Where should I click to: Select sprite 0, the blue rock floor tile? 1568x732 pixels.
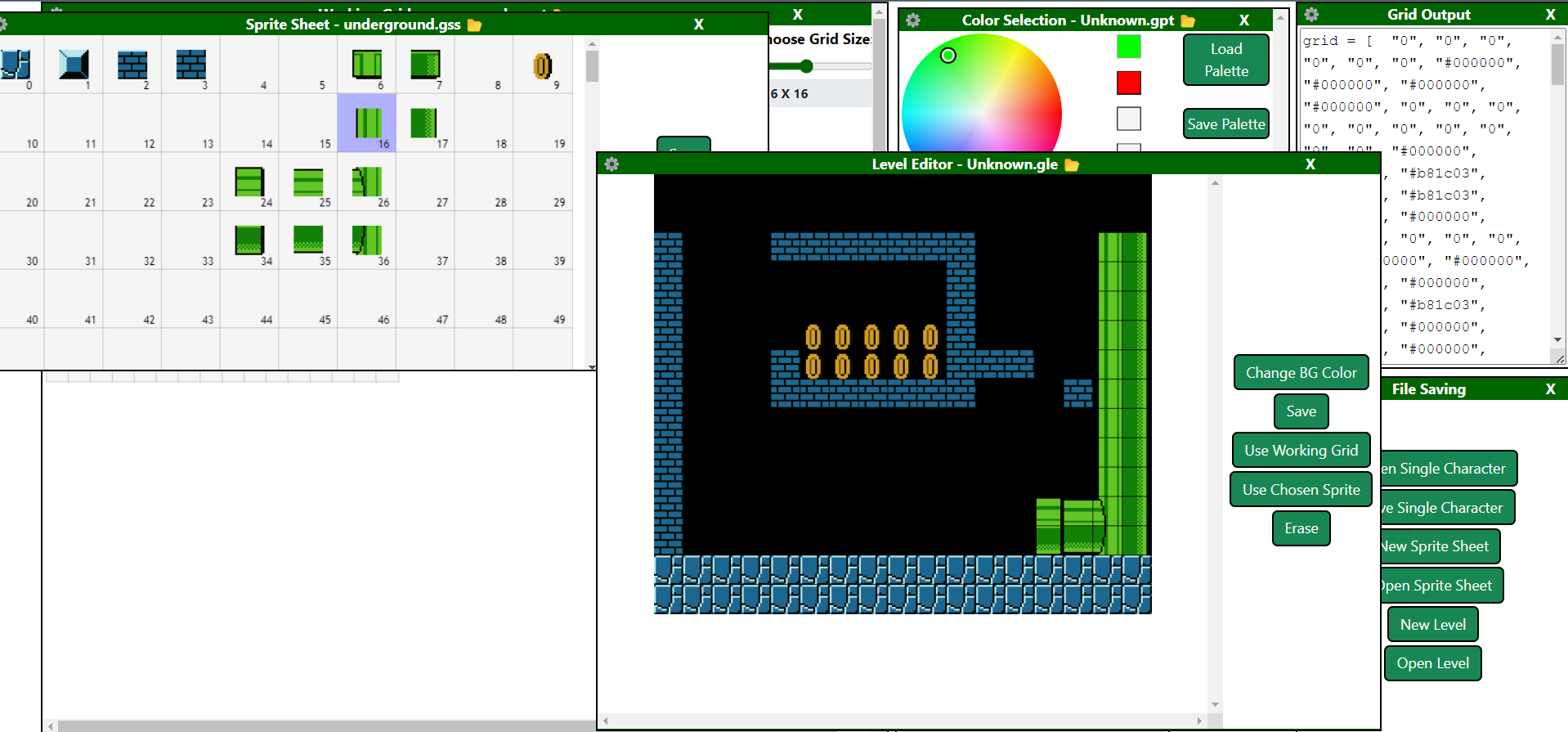(16, 64)
